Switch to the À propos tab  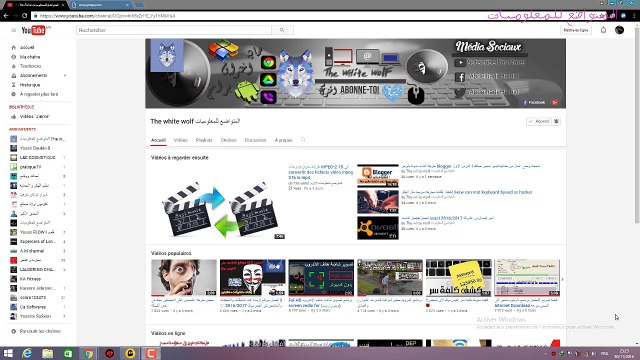(283, 140)
